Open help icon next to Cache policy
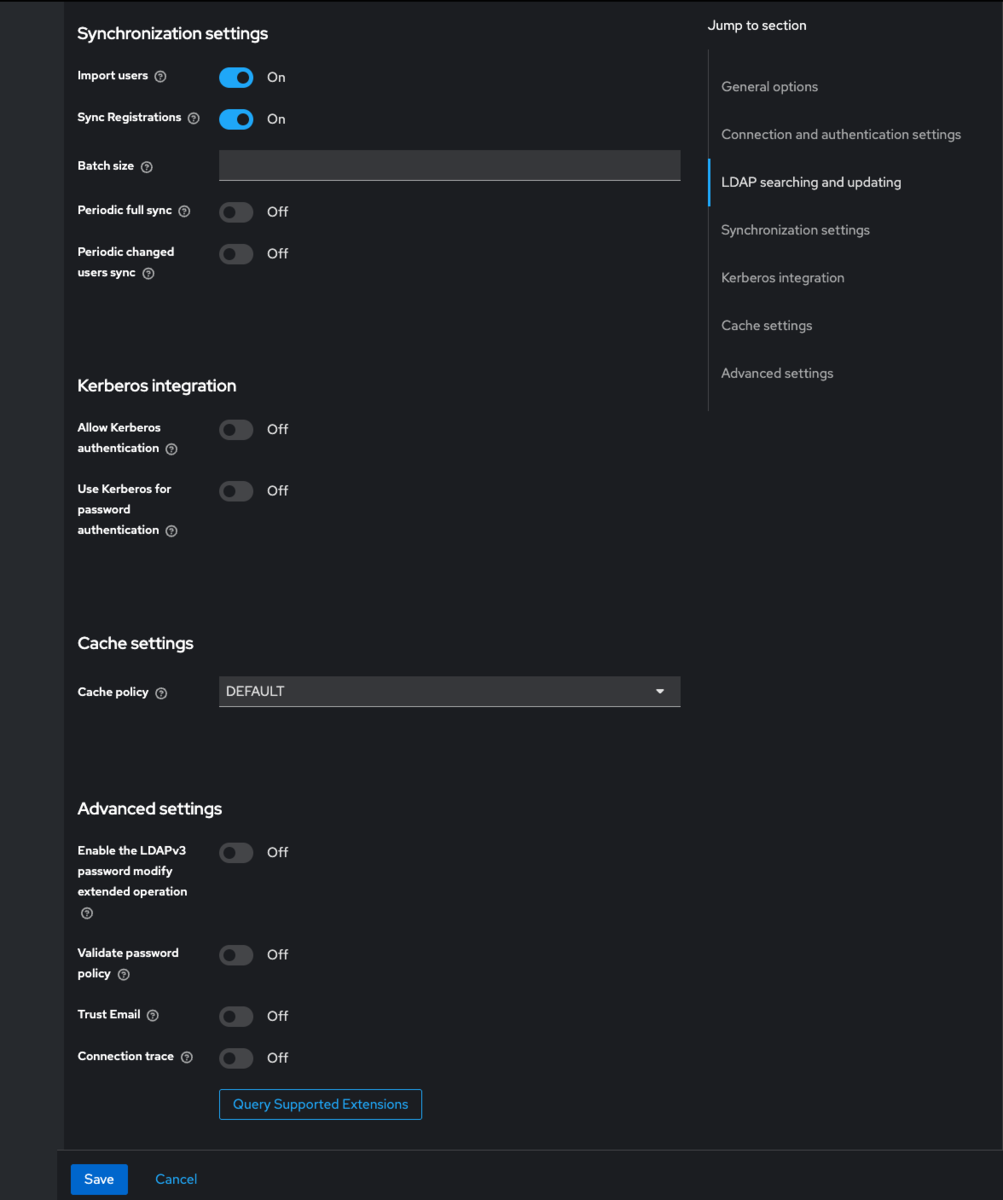This screenshot has width=1003, height=1200. [x=161, y=693]
